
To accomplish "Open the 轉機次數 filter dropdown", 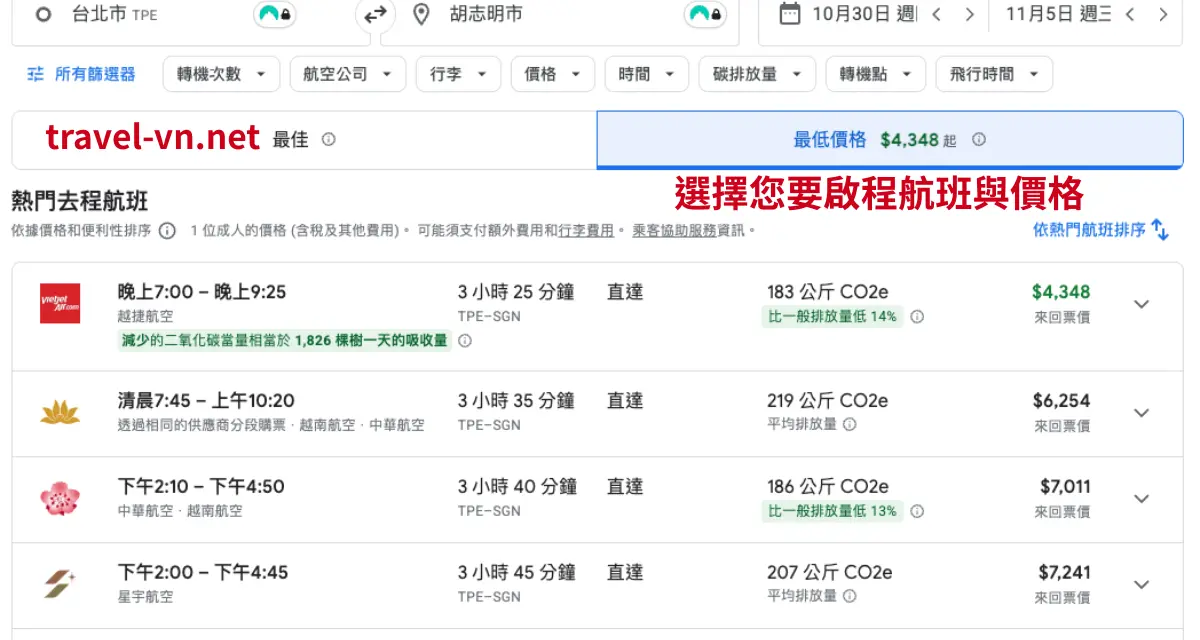I will (x=221, y=74).
